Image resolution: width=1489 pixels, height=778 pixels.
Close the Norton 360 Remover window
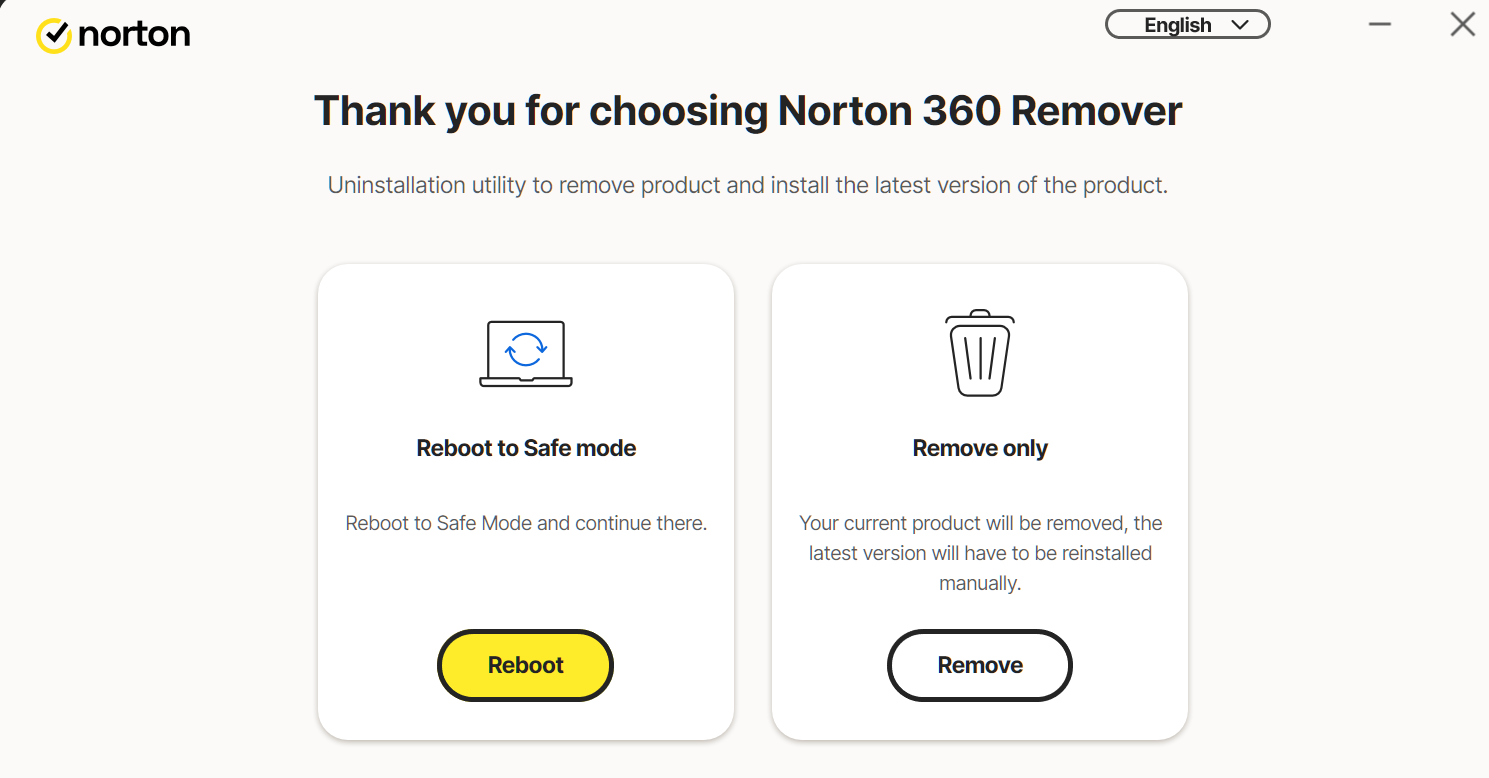tap(1463, 25)
